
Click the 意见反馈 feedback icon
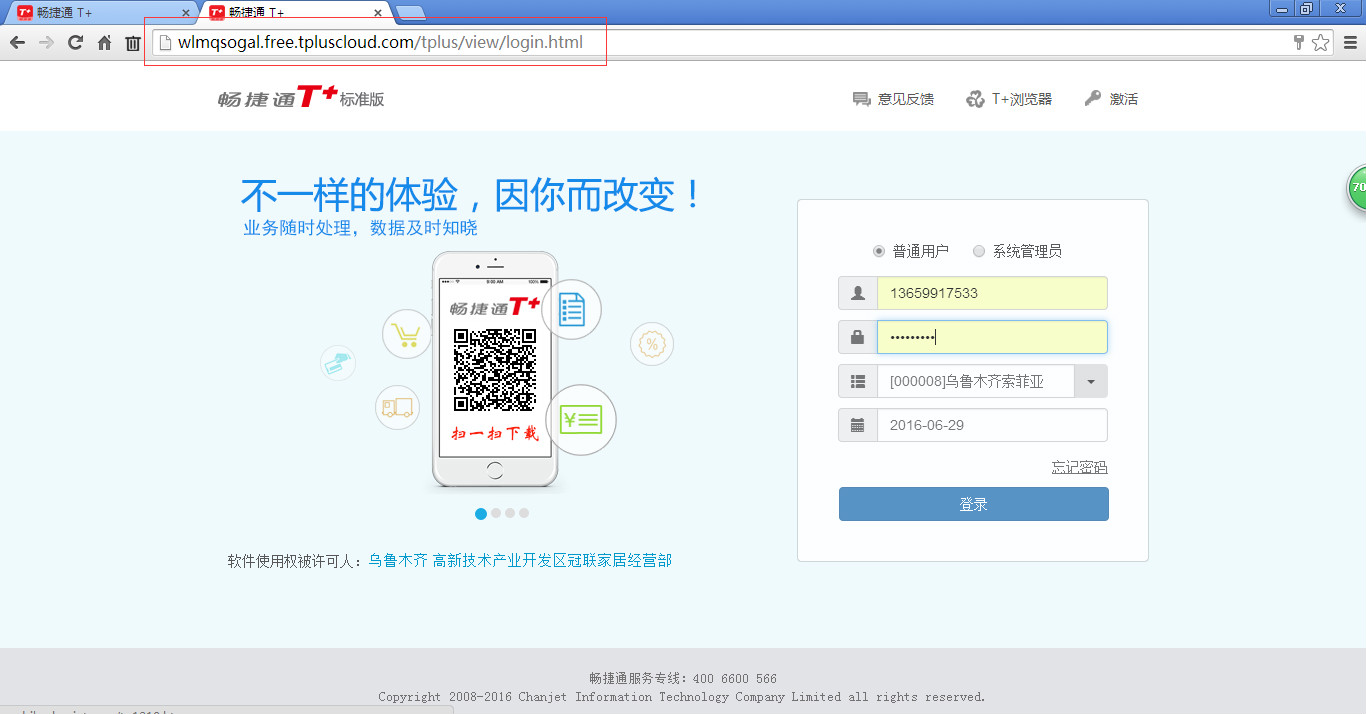tap(861, 99)
